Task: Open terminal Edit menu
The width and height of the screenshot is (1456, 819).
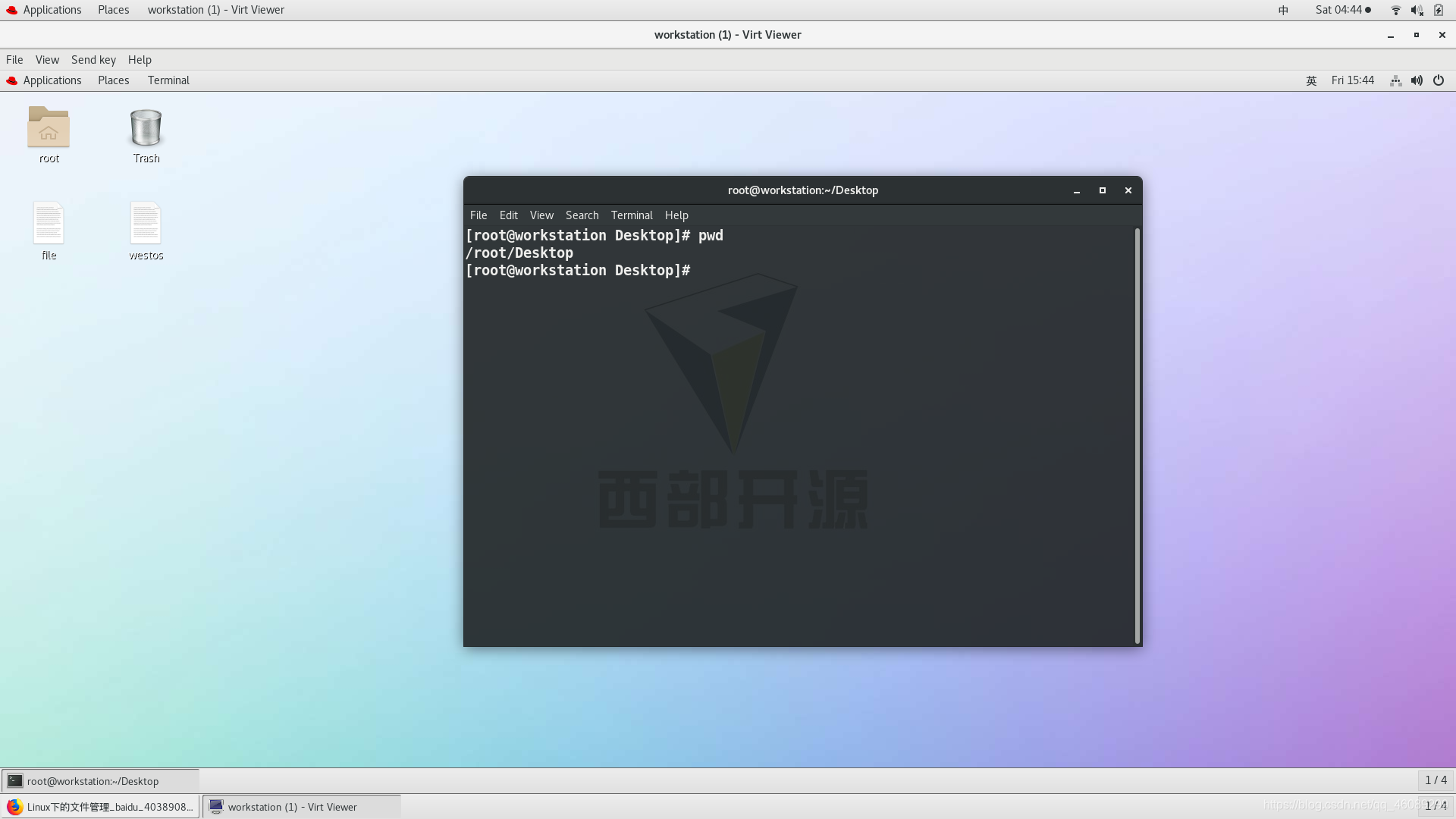Action: tap(508, 215)
